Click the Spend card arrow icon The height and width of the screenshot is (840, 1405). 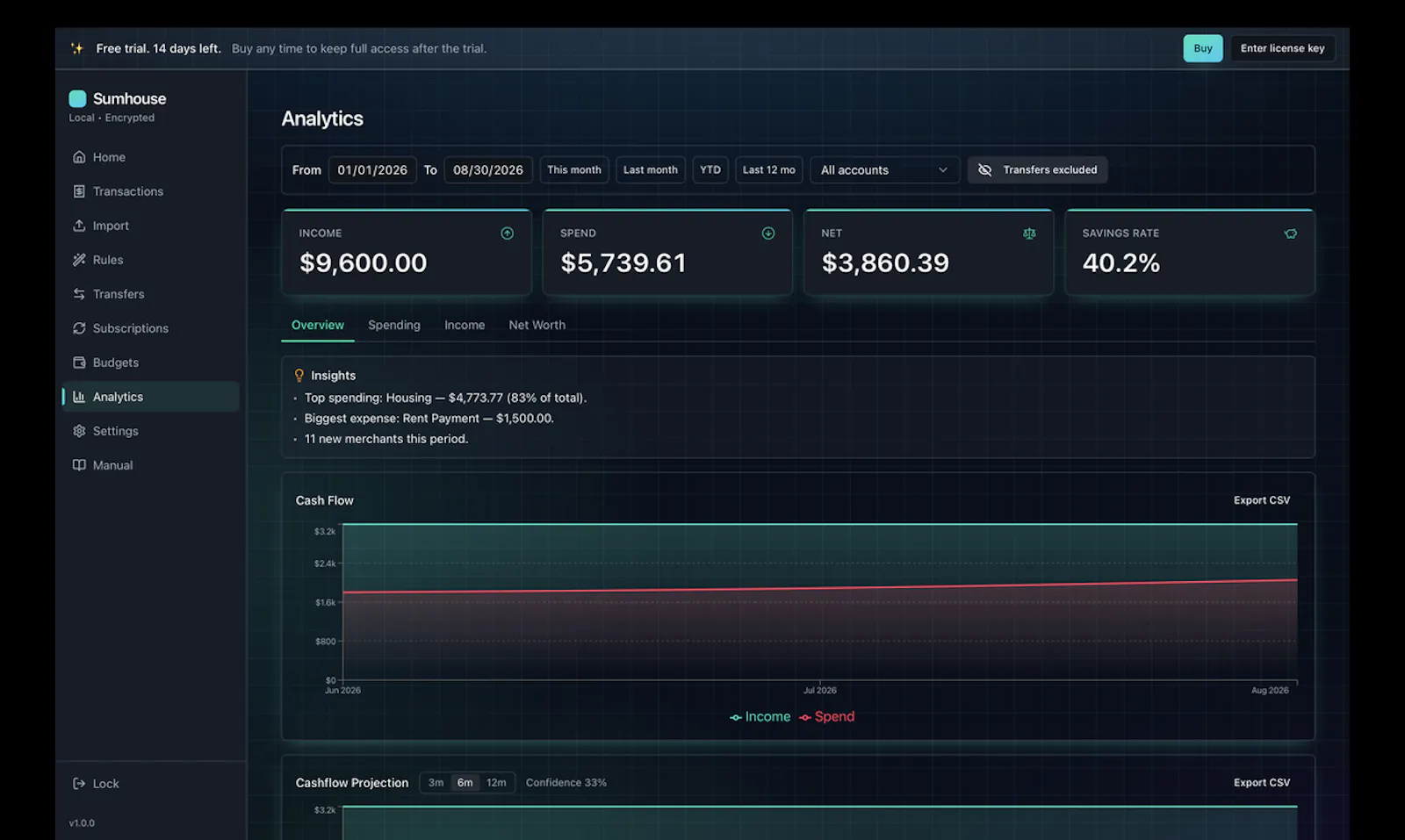tap(768, 233)
